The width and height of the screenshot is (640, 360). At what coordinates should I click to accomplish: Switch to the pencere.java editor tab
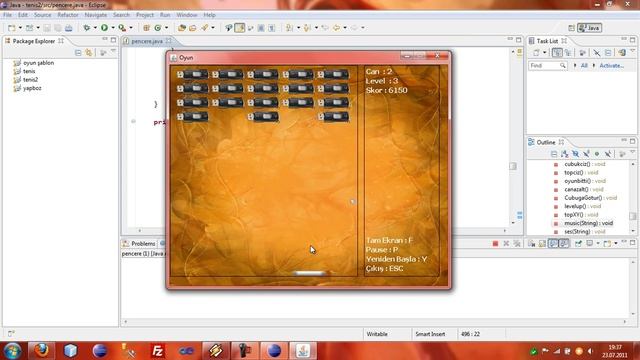tap(147, 41)
